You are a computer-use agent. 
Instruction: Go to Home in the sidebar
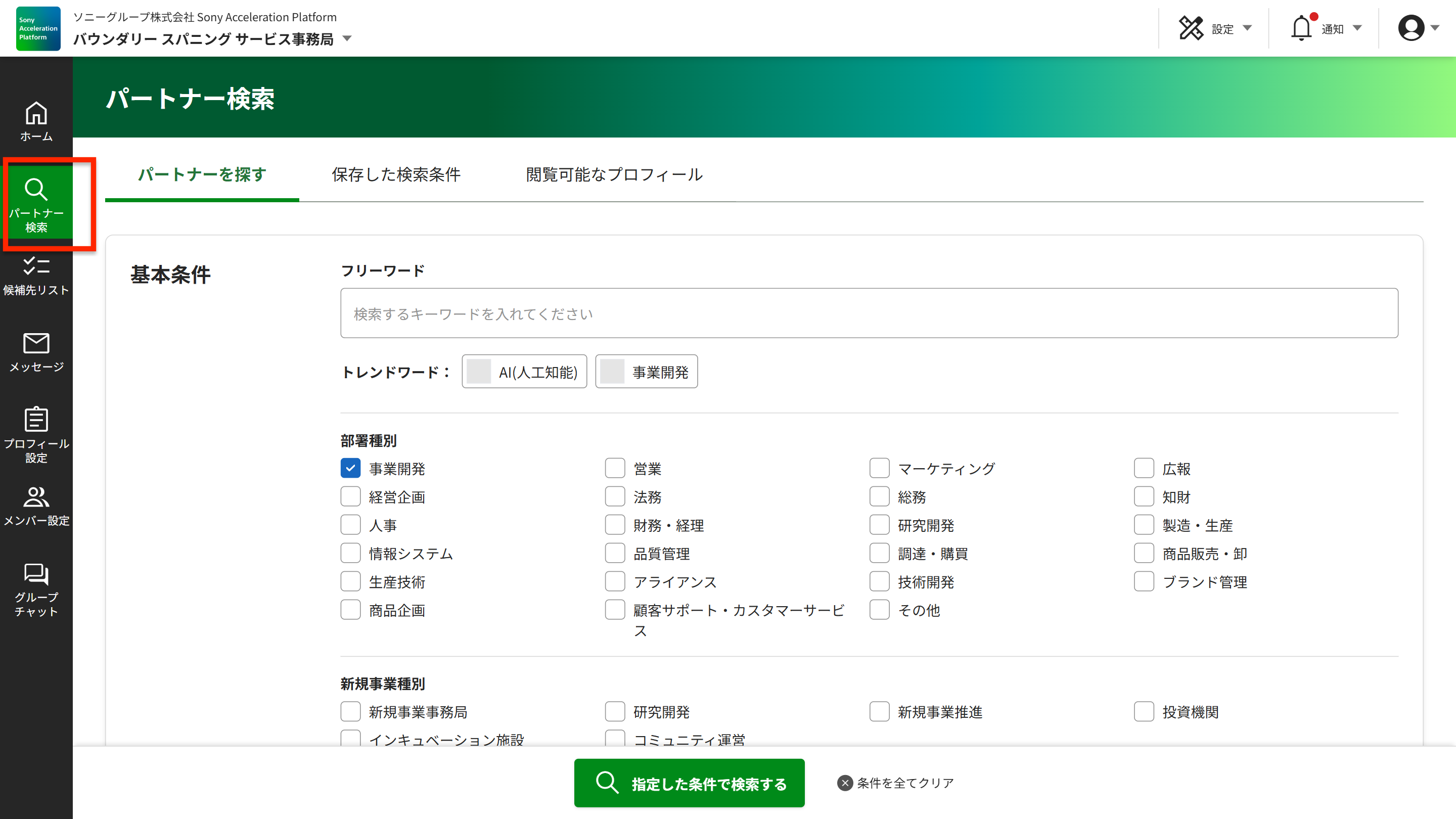point(36,121)
